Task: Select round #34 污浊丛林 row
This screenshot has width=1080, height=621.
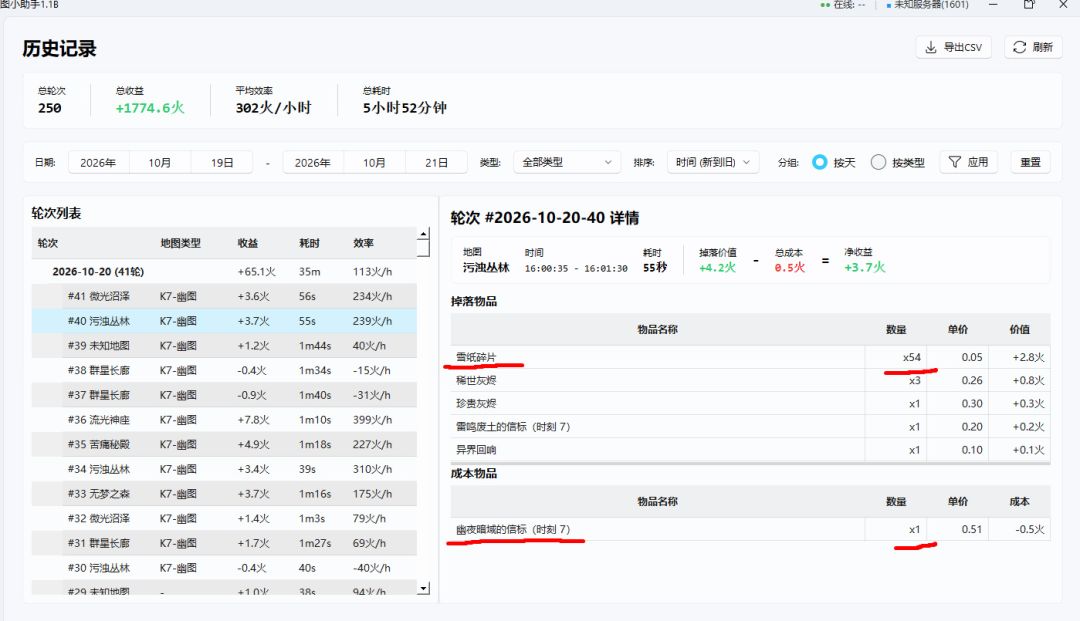Action: point(224,469)
